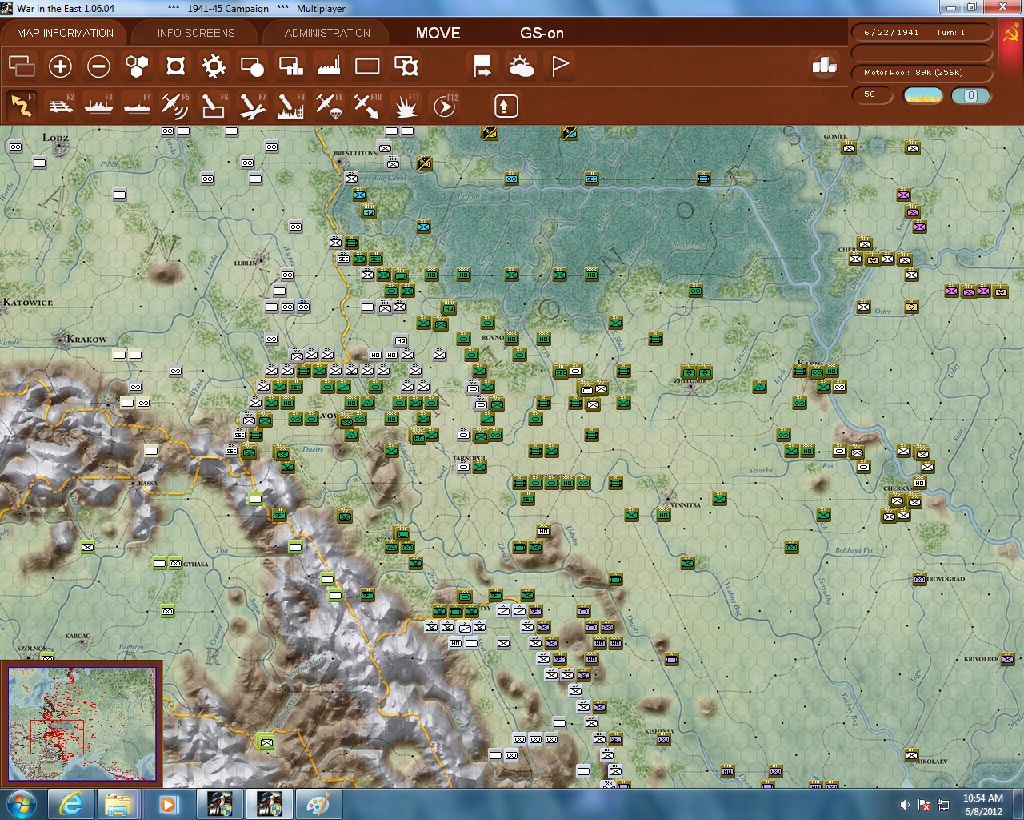The width and height of the screenshot is (1024, 820).
Task: Click the F11 explosion icon
Action: pyautogui.click(x=406, y=106)
